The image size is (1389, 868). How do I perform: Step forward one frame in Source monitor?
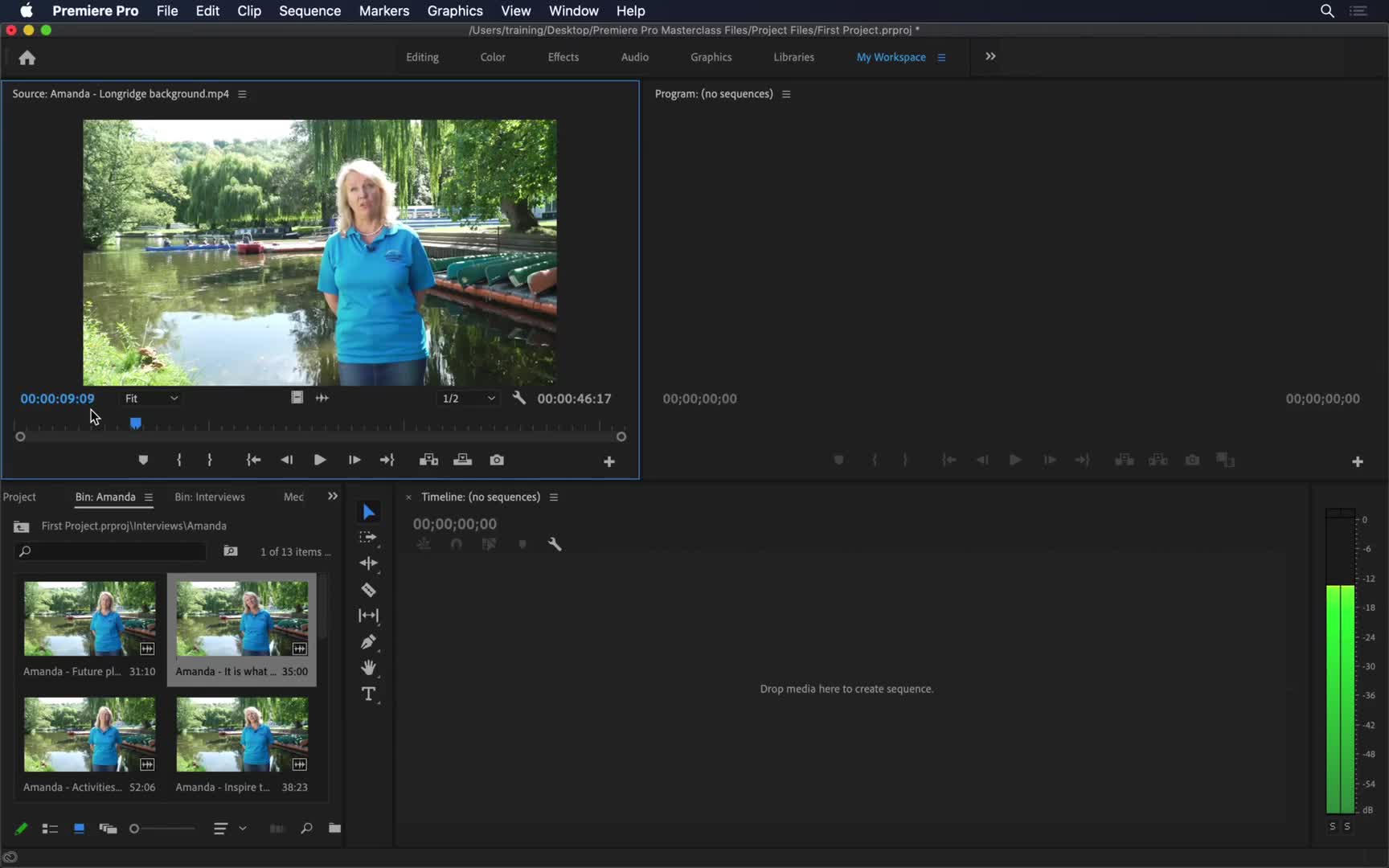[354, 460]
